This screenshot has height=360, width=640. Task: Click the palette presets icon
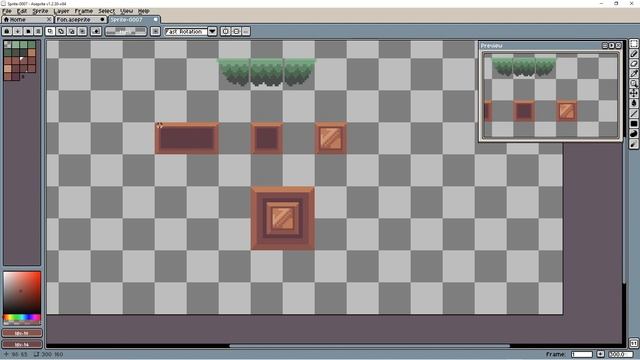coord(28,31)
